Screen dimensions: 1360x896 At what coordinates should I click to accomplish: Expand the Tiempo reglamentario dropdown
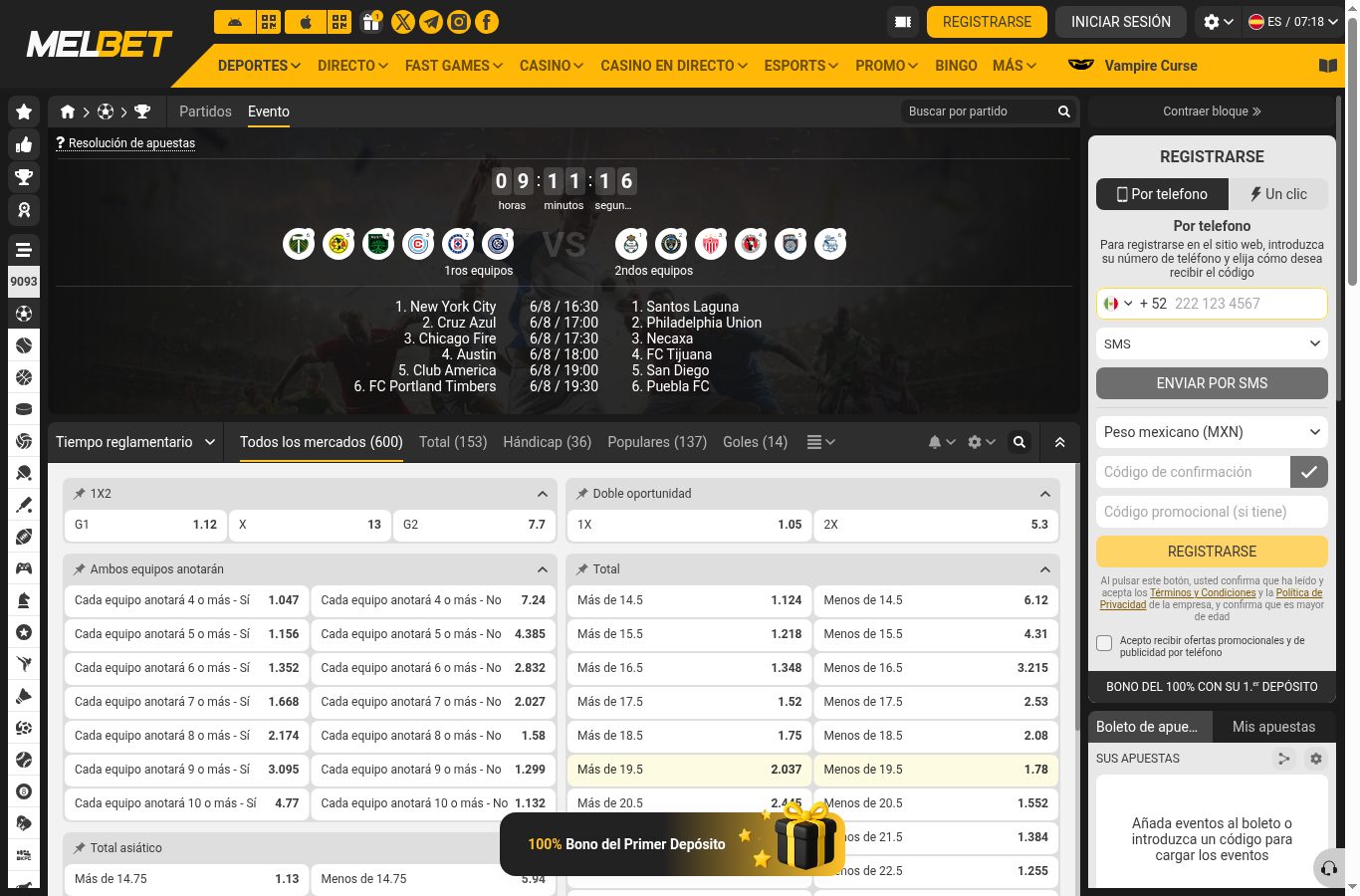135,442
